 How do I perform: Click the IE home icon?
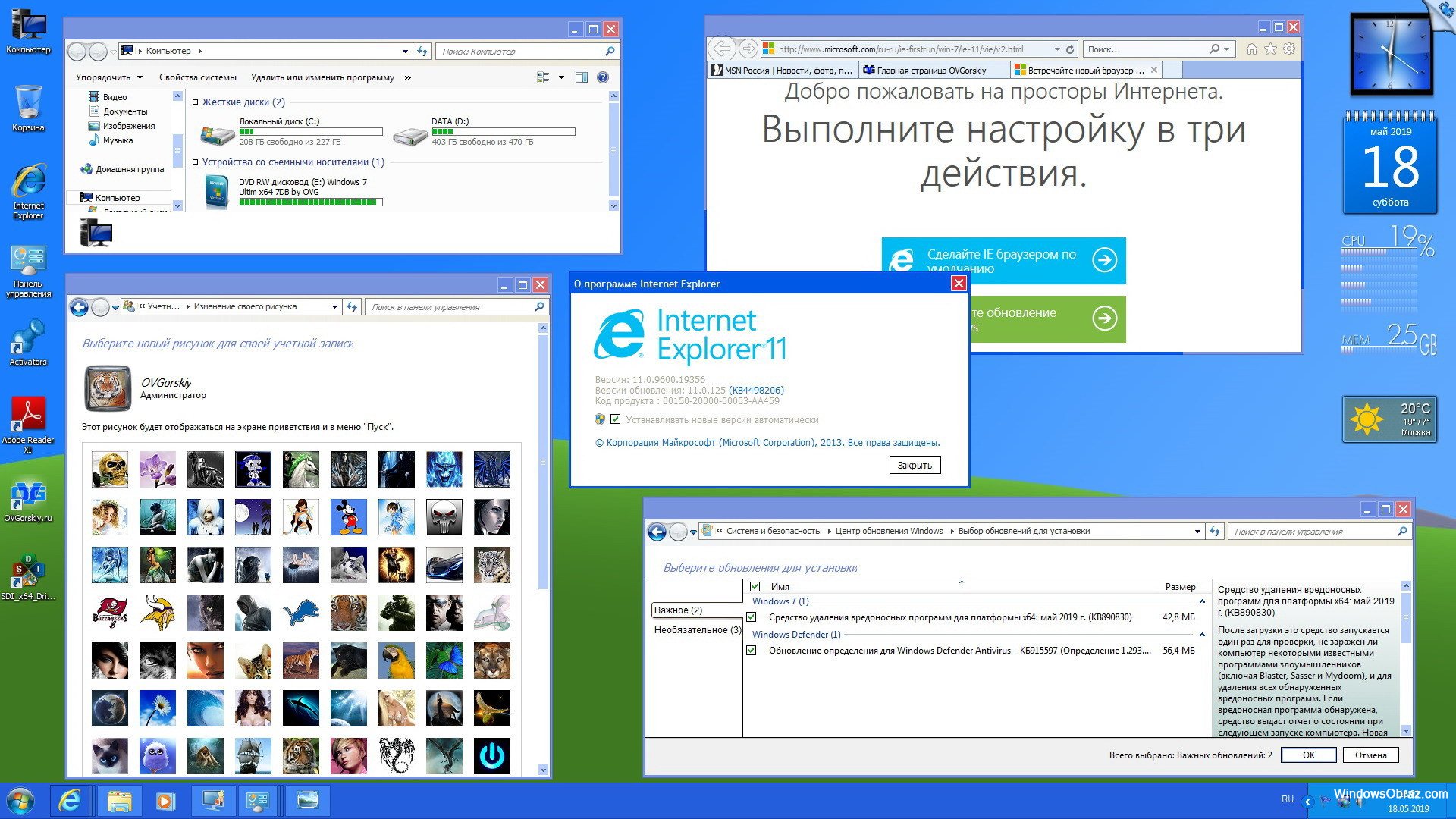coord(1251,49)
